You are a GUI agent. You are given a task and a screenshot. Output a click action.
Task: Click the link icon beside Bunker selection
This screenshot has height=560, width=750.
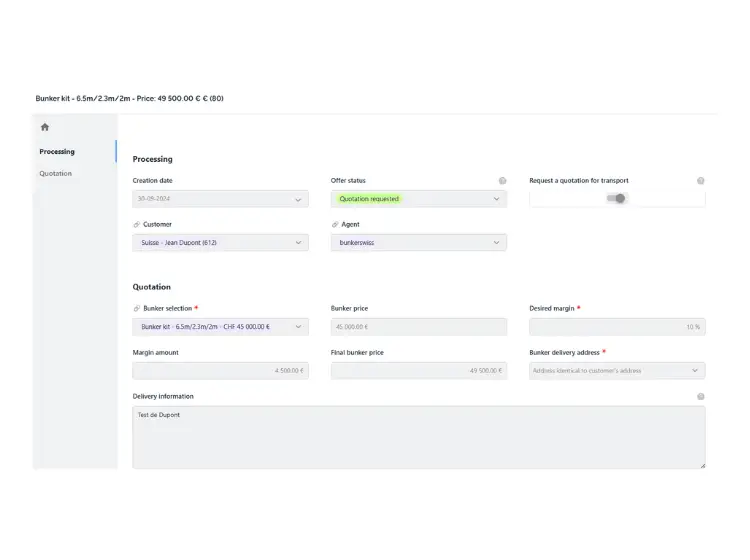[x=137, y=309]
